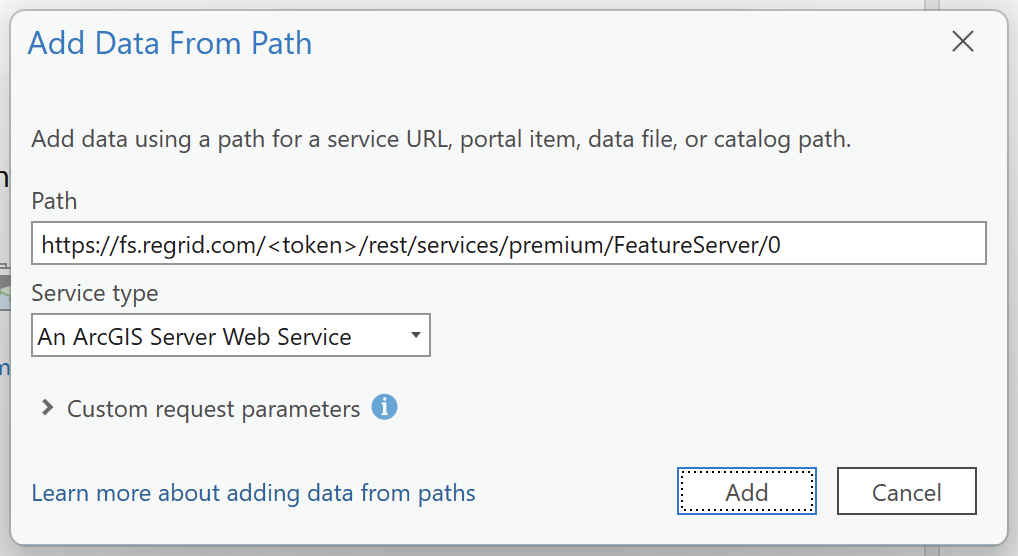Click the <token> placeholder in the Path field
This screenshot has height=556, width=1018.
click(312, 245)
